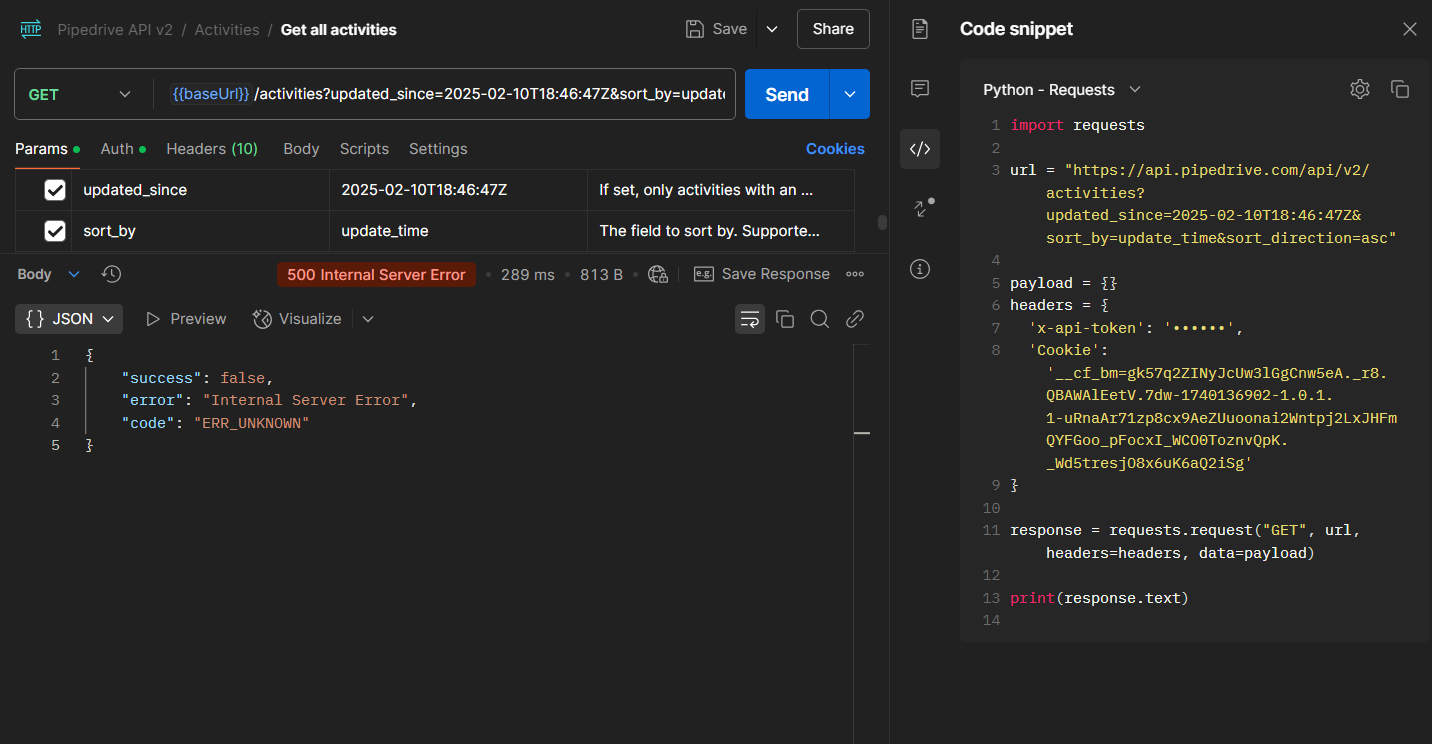1432x744 pixels.
Task: Switch to the Headers tab
Action: pos(211,149)
